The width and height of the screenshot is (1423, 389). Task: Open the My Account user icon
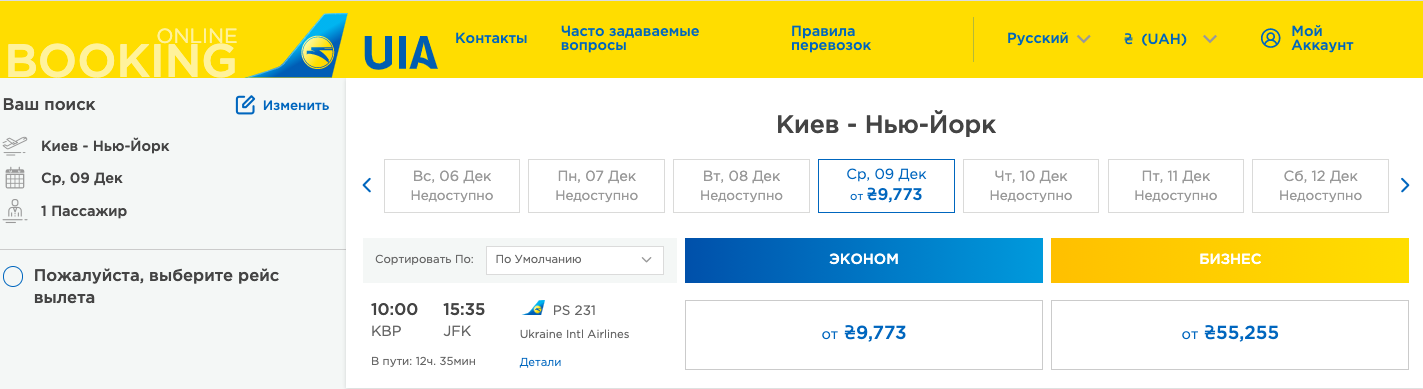coord(1271,38)
